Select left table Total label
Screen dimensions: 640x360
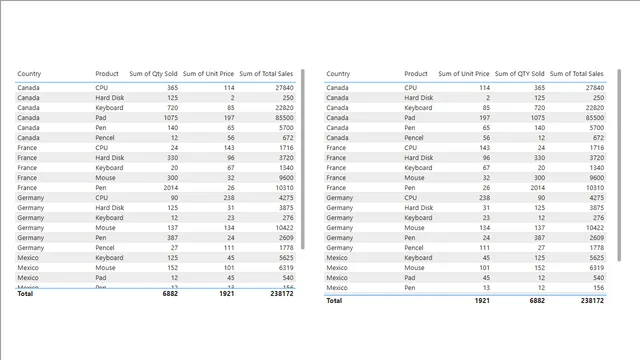[25, 293]
